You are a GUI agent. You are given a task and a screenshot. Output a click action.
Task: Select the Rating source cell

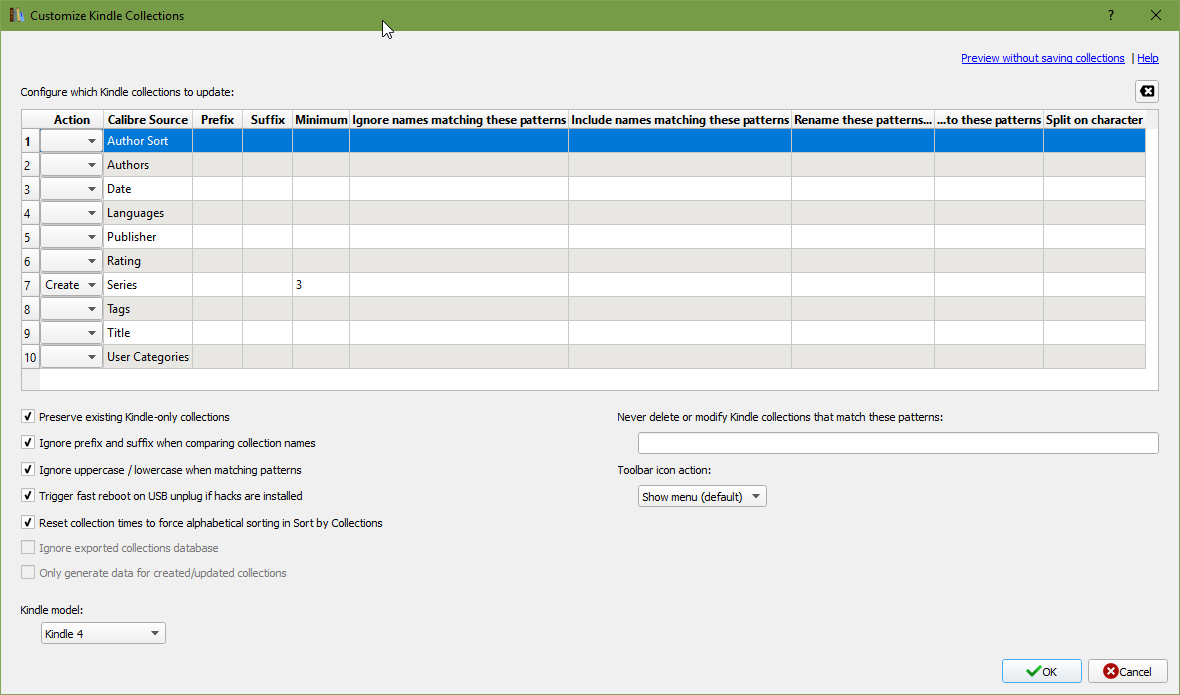(x=148, y=261)
